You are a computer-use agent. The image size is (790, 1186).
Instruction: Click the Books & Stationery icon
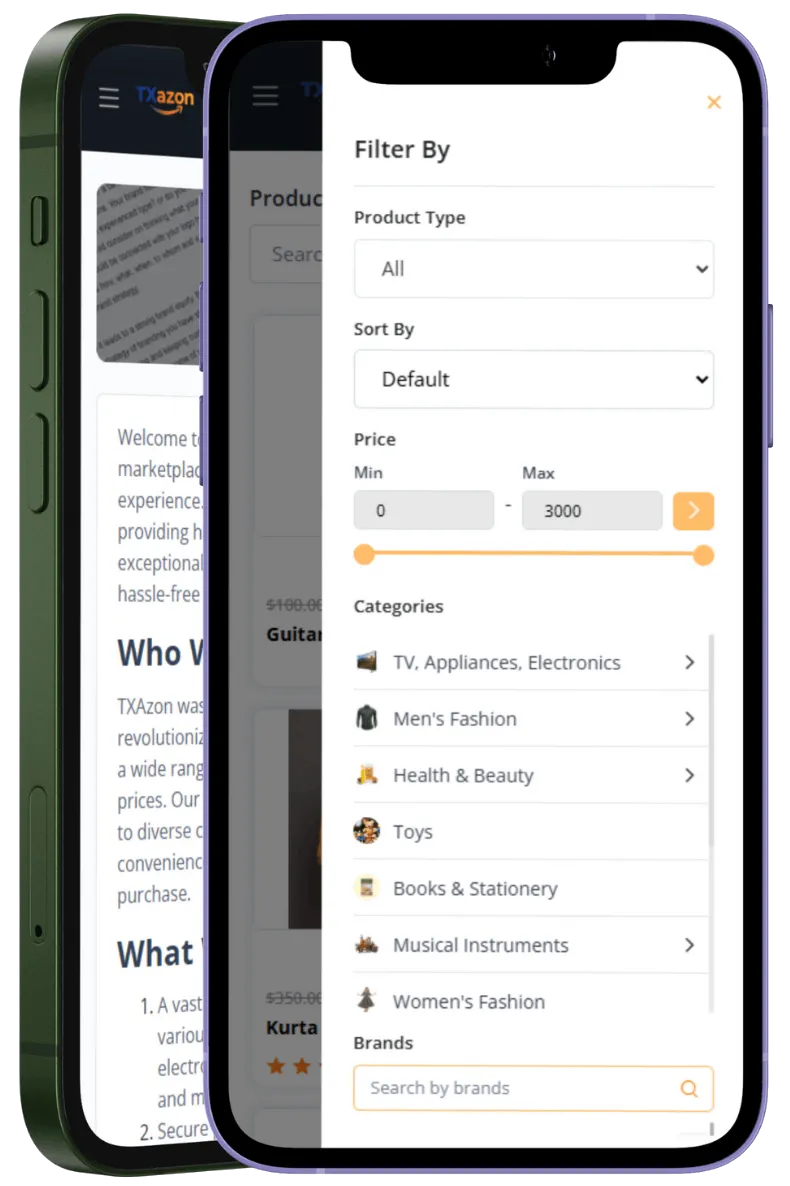coord(366,887)
